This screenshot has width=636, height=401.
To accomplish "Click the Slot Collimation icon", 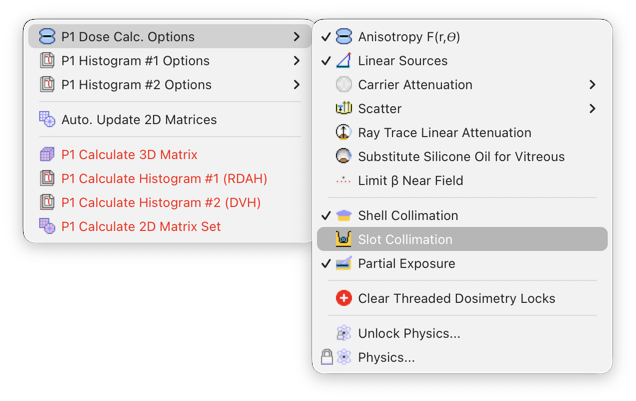I will pos(344,239).
